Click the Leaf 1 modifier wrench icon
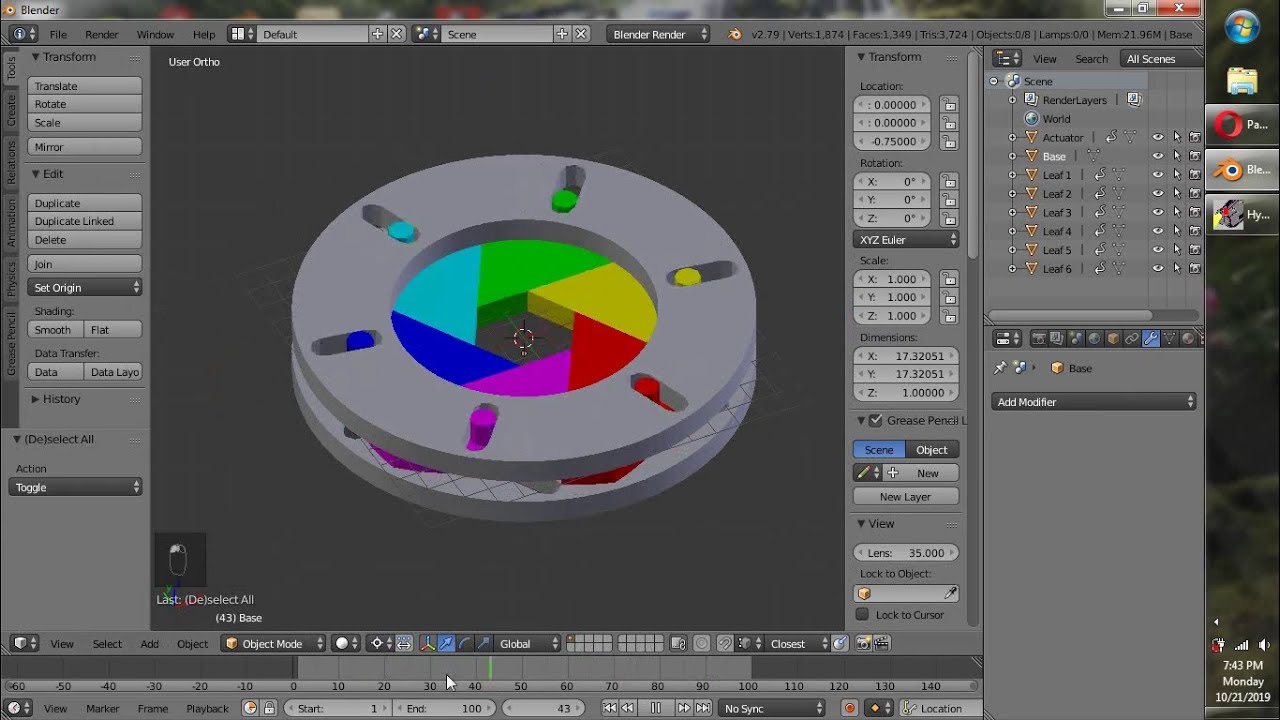 [x=1099, y=175]
